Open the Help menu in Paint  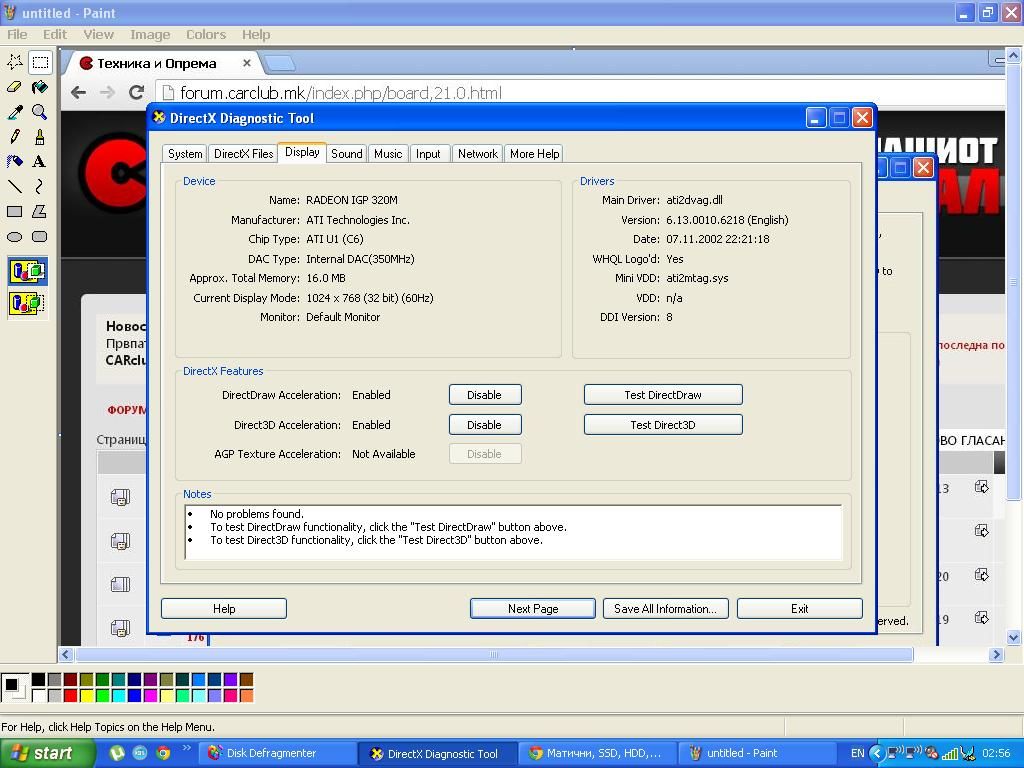point(255,35)
